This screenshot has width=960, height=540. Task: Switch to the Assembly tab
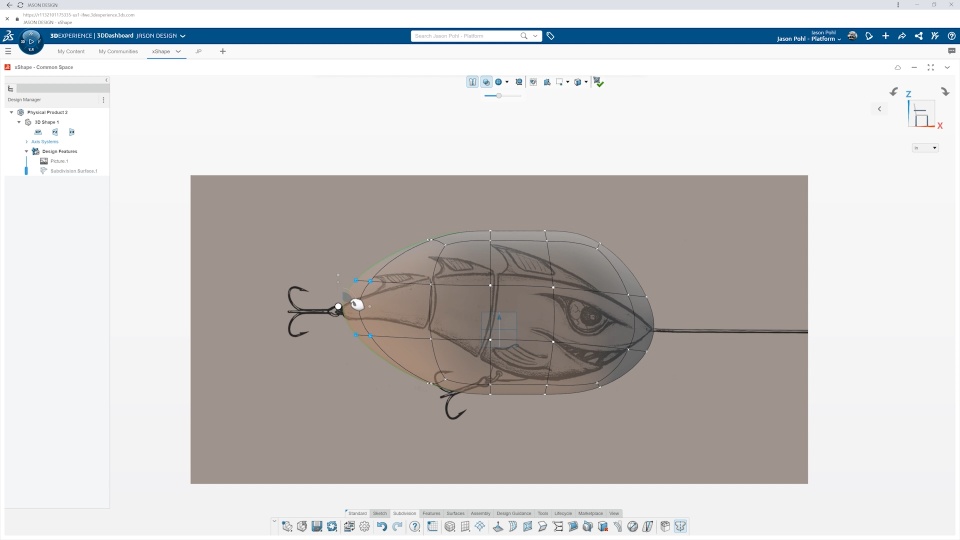(x=481, y=513)
